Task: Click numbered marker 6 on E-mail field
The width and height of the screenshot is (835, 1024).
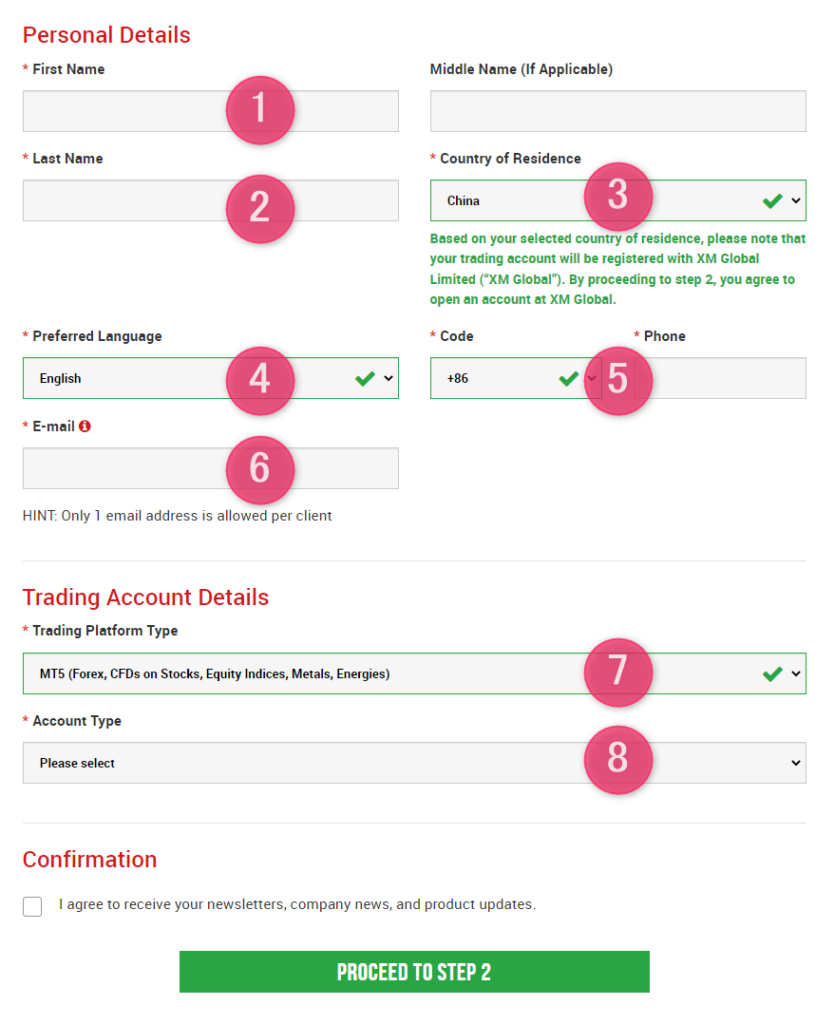Action: pyautogui.click(x=260, y=470)
